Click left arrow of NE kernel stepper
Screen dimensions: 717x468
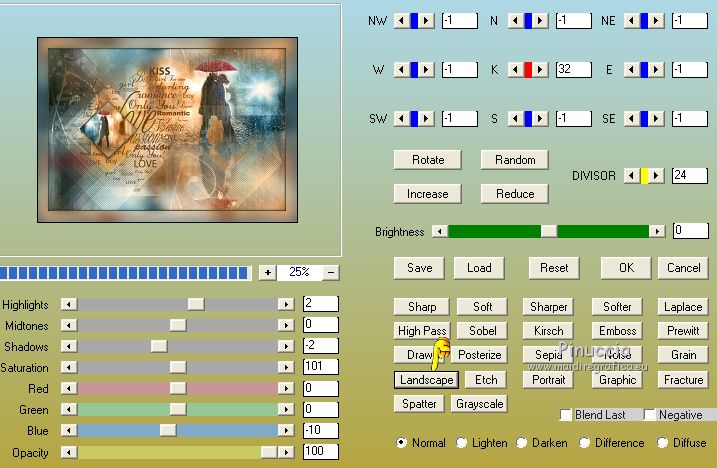click(x=631, y=21)
